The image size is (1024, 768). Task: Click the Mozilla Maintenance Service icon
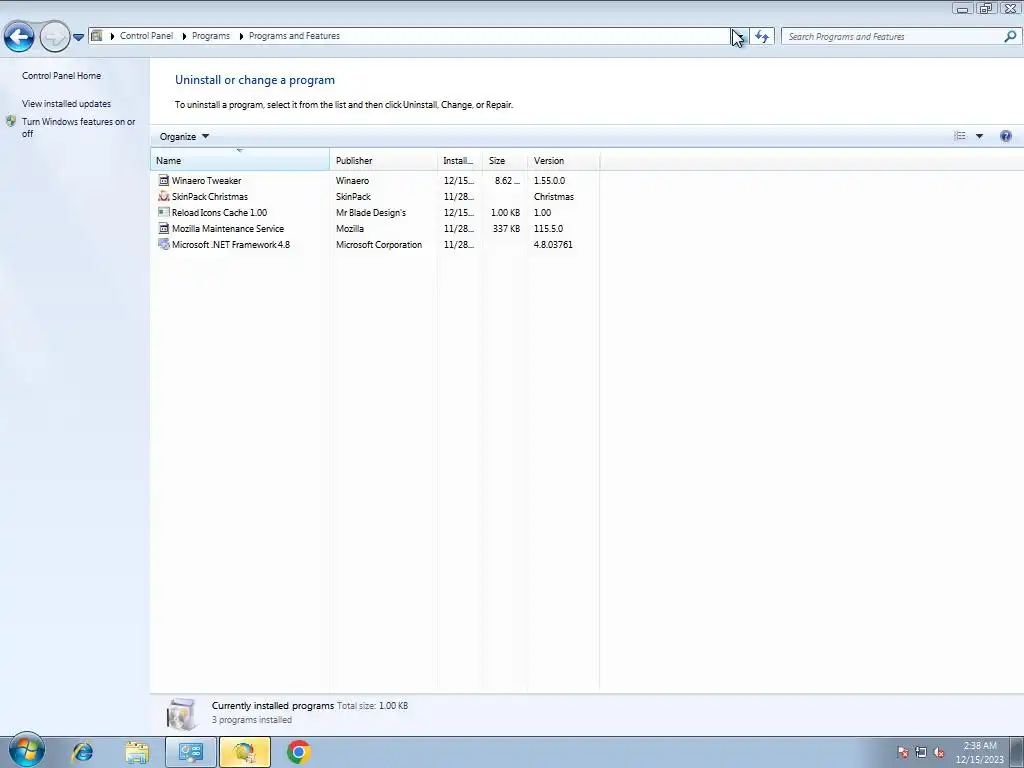click(163, 228)
